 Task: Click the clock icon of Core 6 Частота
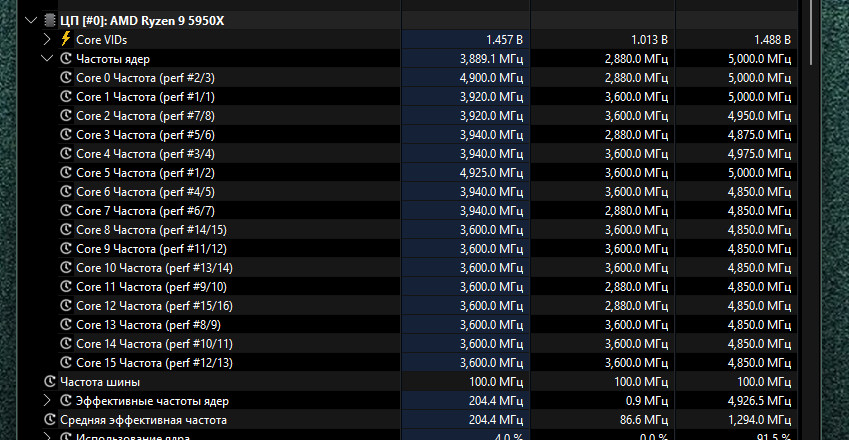point(66,191)
